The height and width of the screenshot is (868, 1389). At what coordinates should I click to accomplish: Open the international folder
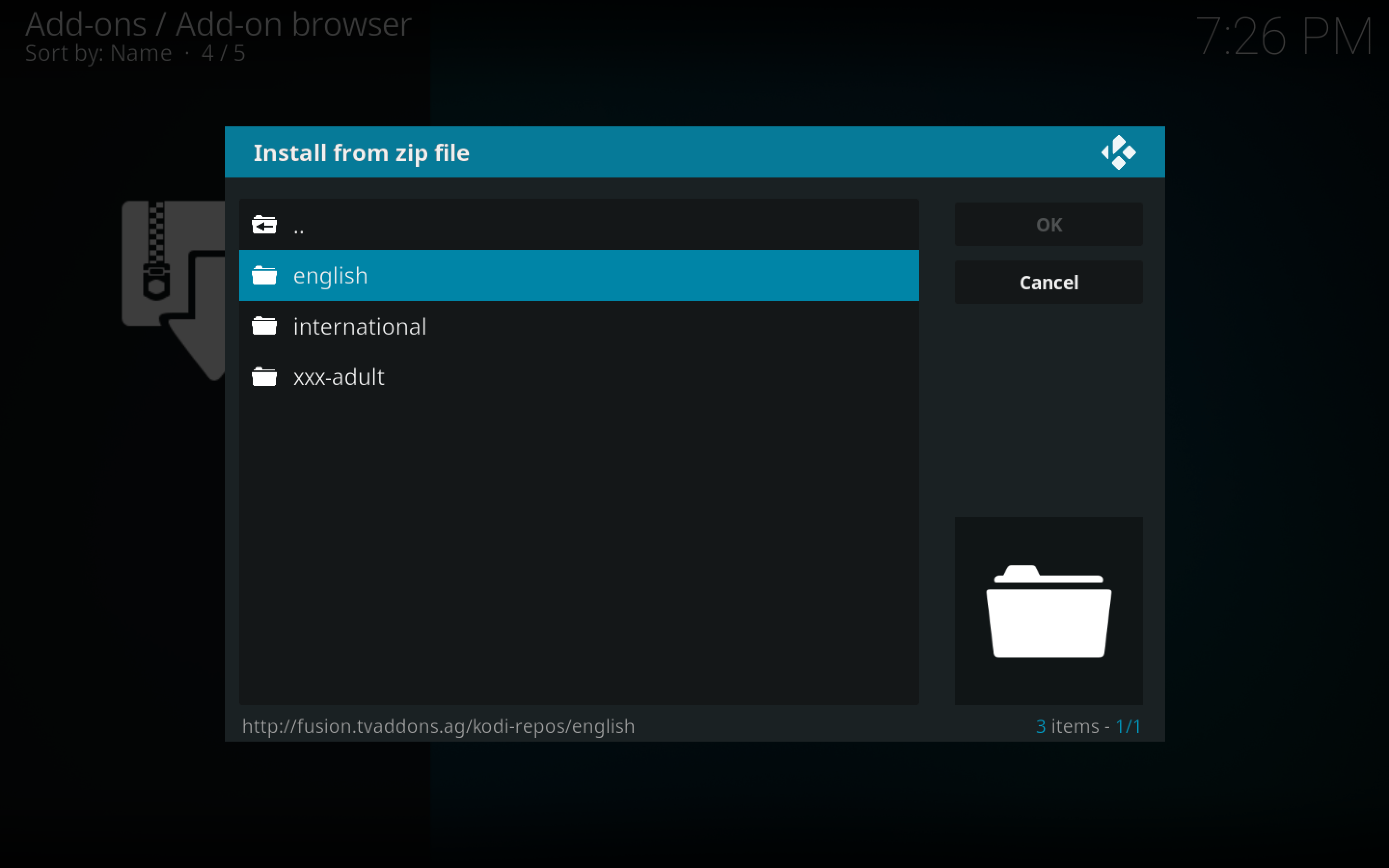click(360, 326)
